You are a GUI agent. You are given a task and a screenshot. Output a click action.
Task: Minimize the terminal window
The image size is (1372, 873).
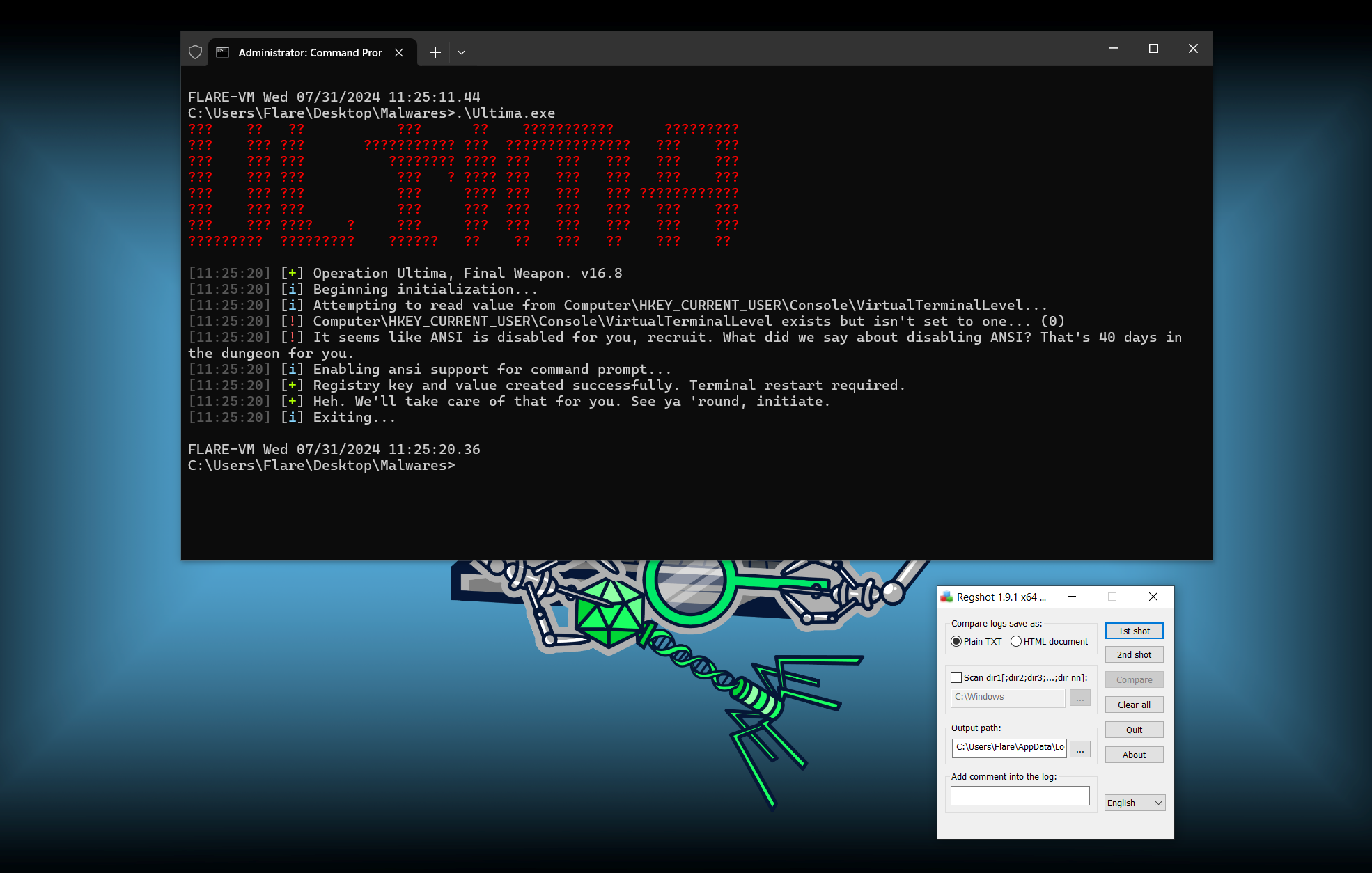1113,48
